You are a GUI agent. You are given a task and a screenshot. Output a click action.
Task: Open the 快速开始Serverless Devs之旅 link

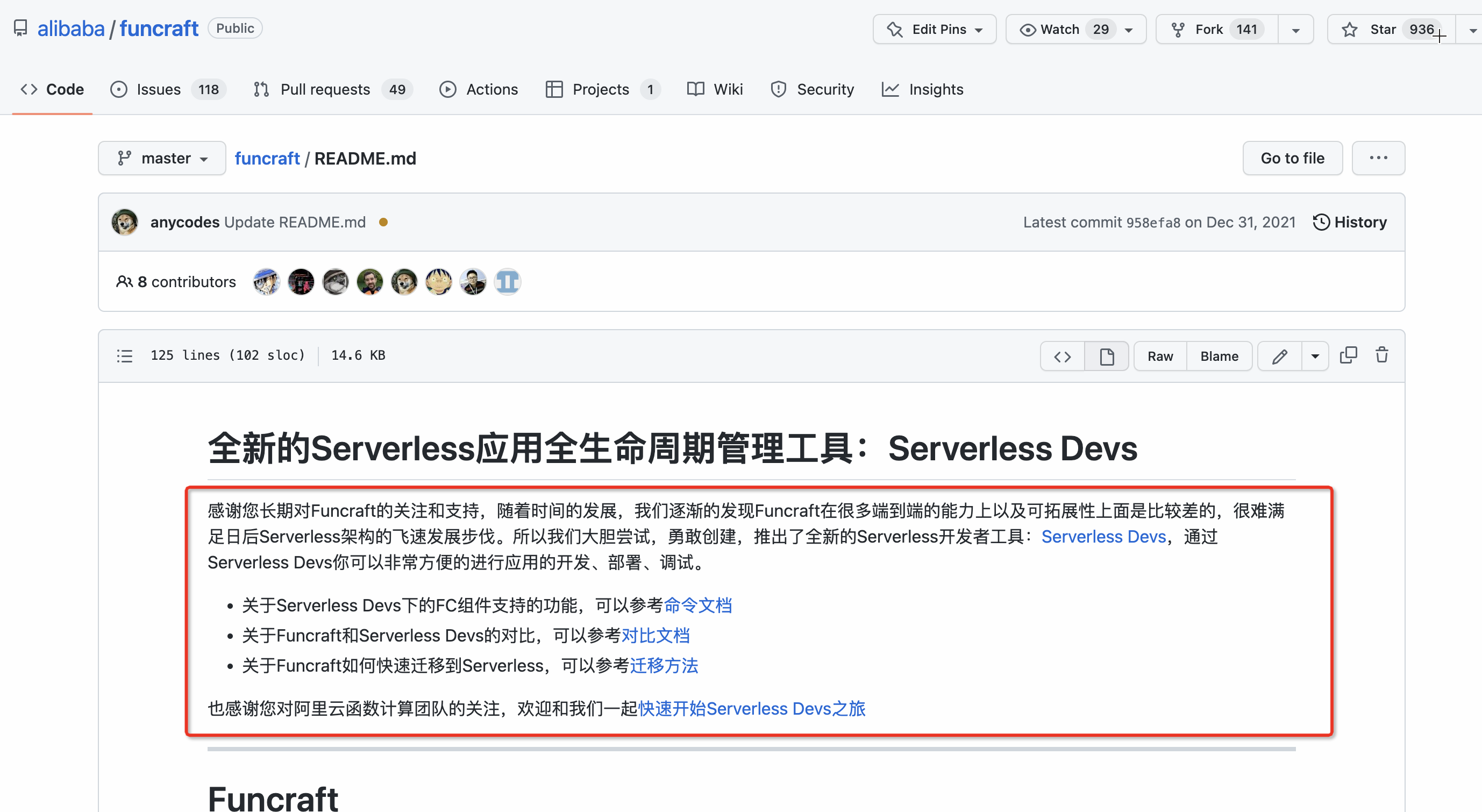click(x=751, y=708)
